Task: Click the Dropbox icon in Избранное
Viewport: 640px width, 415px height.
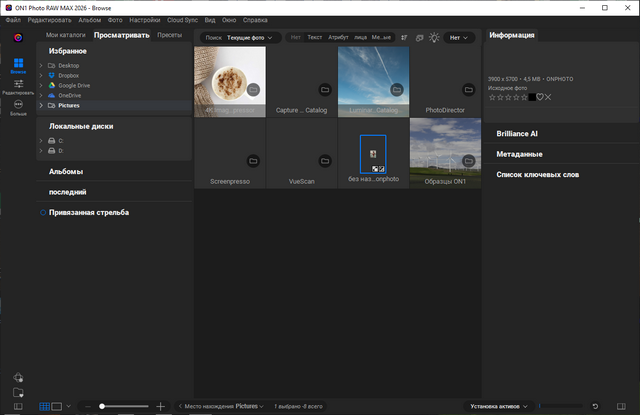Action: pyautogui.click(x=51, y=75)
